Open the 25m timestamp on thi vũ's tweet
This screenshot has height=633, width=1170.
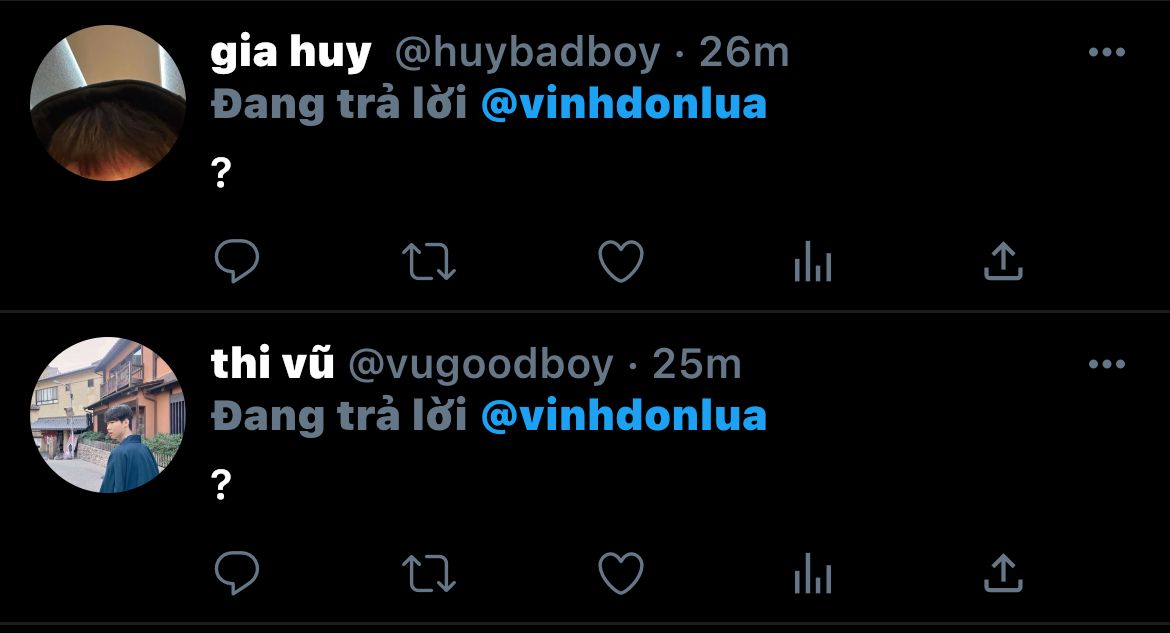(x=697, y=364)
